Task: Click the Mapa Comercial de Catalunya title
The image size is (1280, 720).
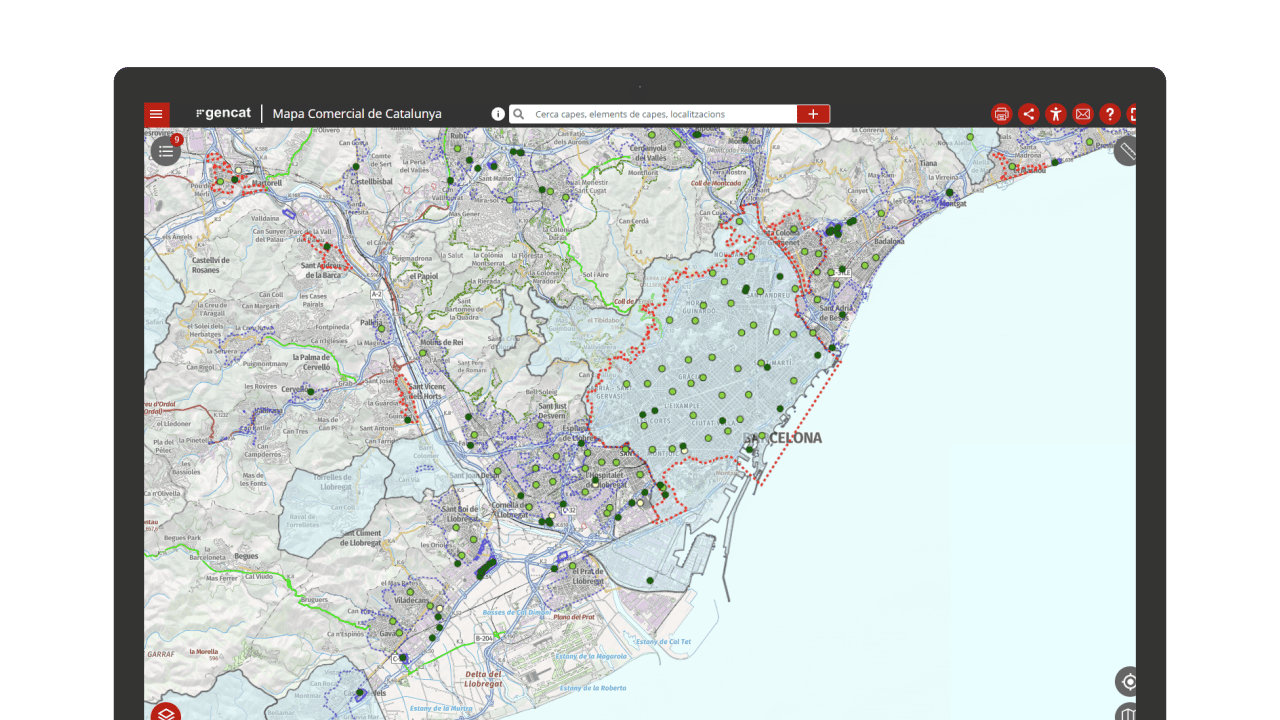Action: point(357,114)
